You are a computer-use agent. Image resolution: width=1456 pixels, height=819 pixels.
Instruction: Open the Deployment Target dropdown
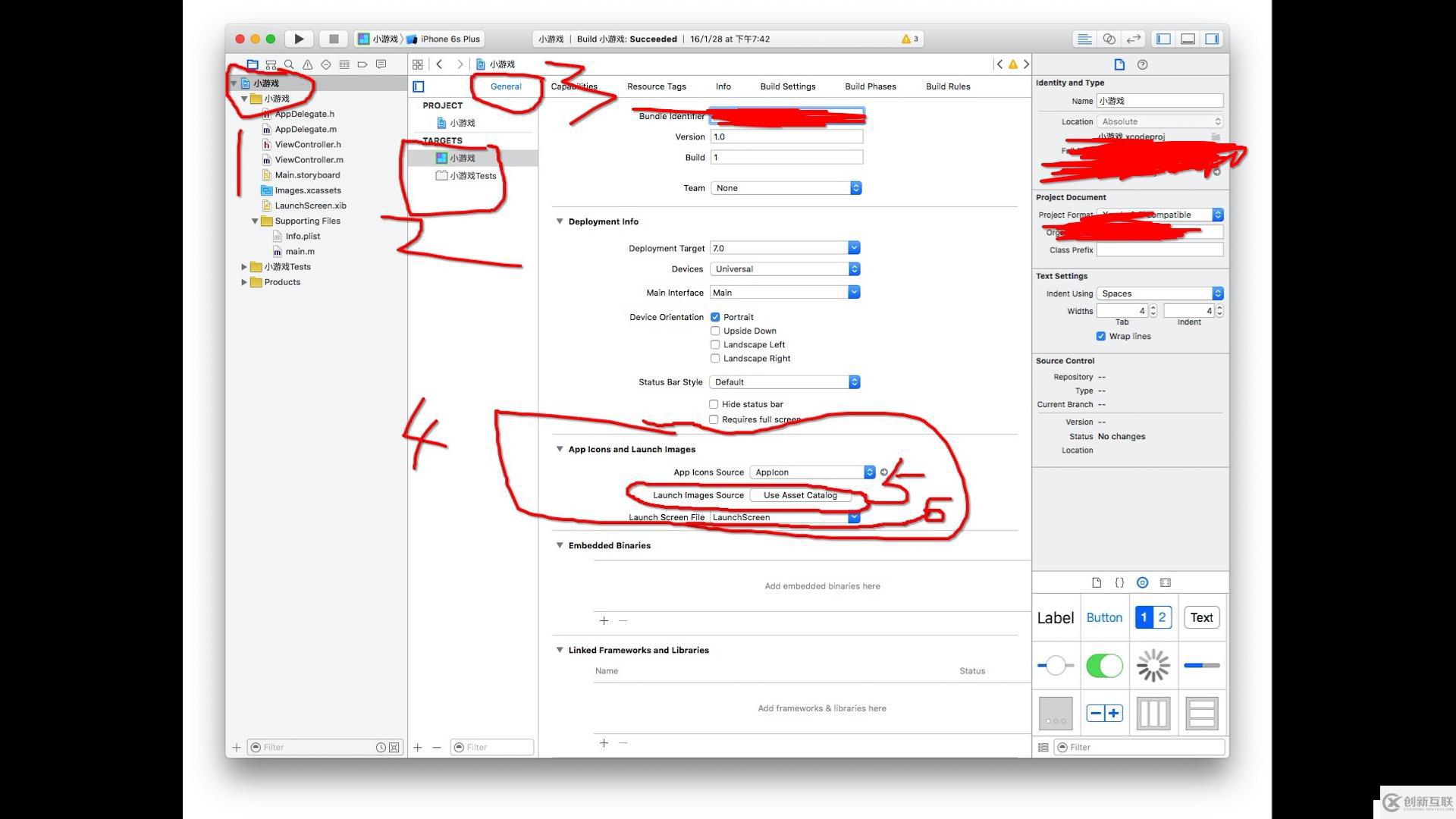click(x=854, y=248)
